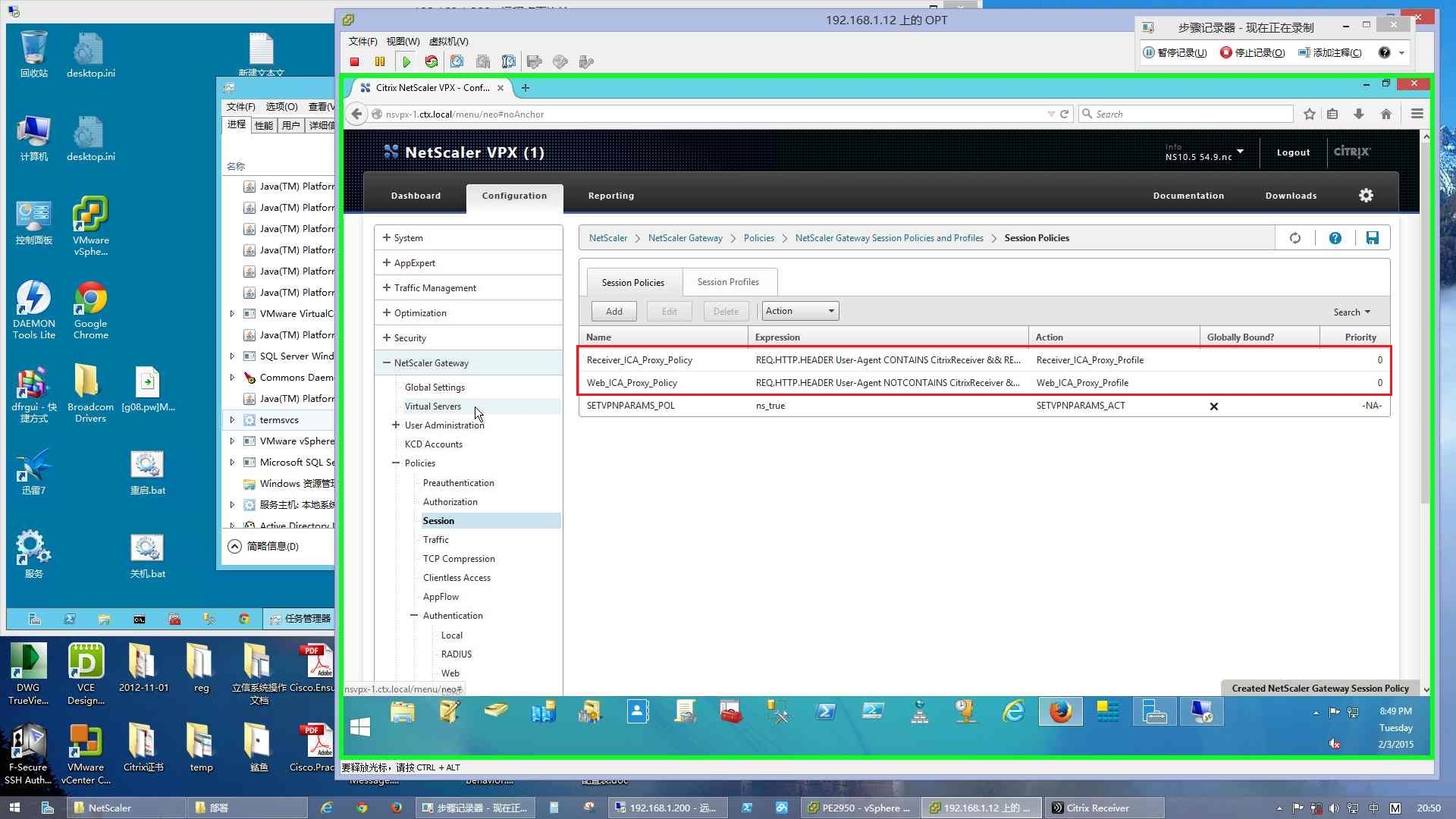Screen dimensions: 1456x819
Task: Open the Search dropdown in policies table
Action: click(x=1352, y=312)
